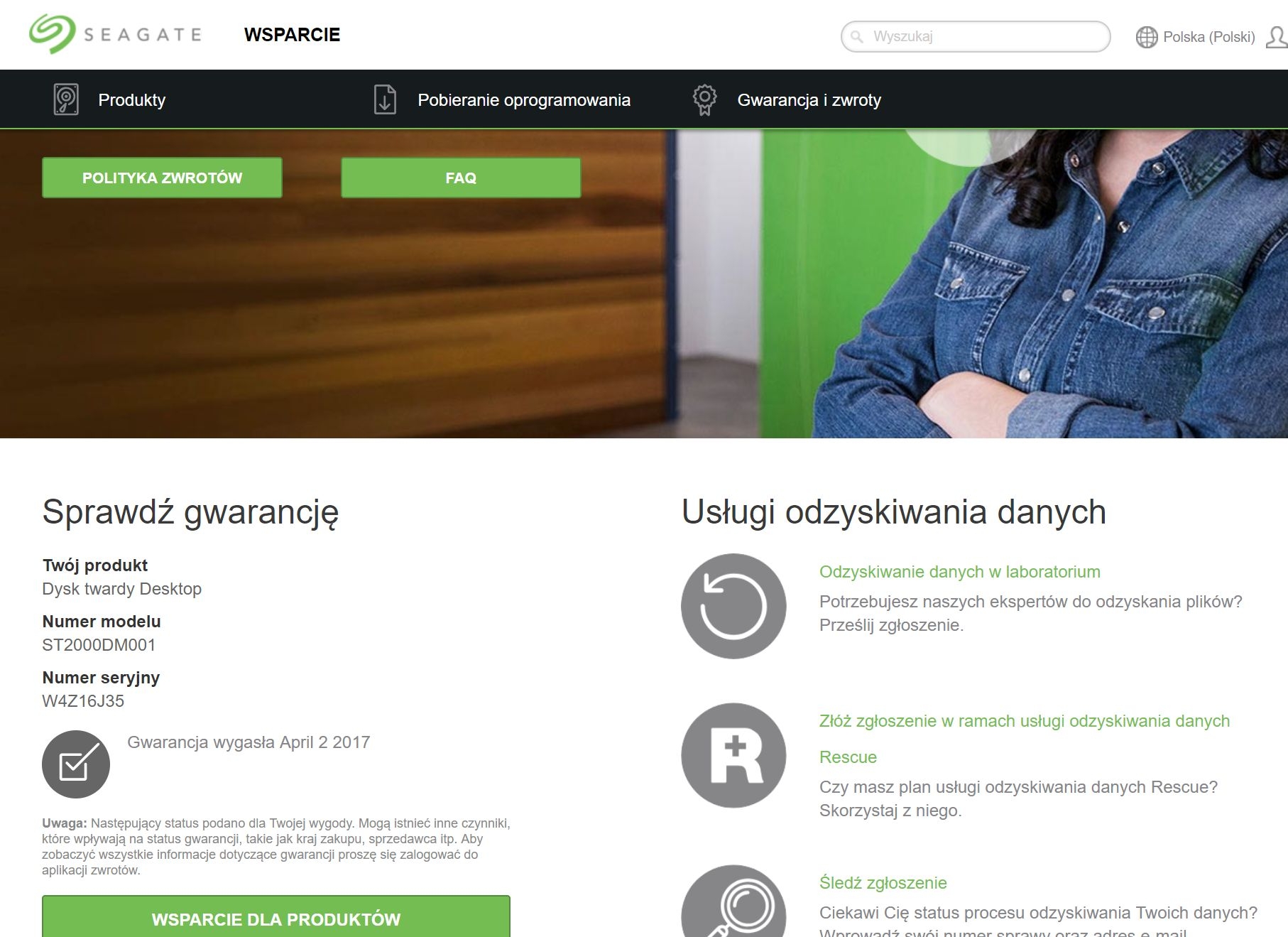Open Pobieranie oprogramowania menu
Viewport: 1288px width, 937px height.
[x=524, y=100]
